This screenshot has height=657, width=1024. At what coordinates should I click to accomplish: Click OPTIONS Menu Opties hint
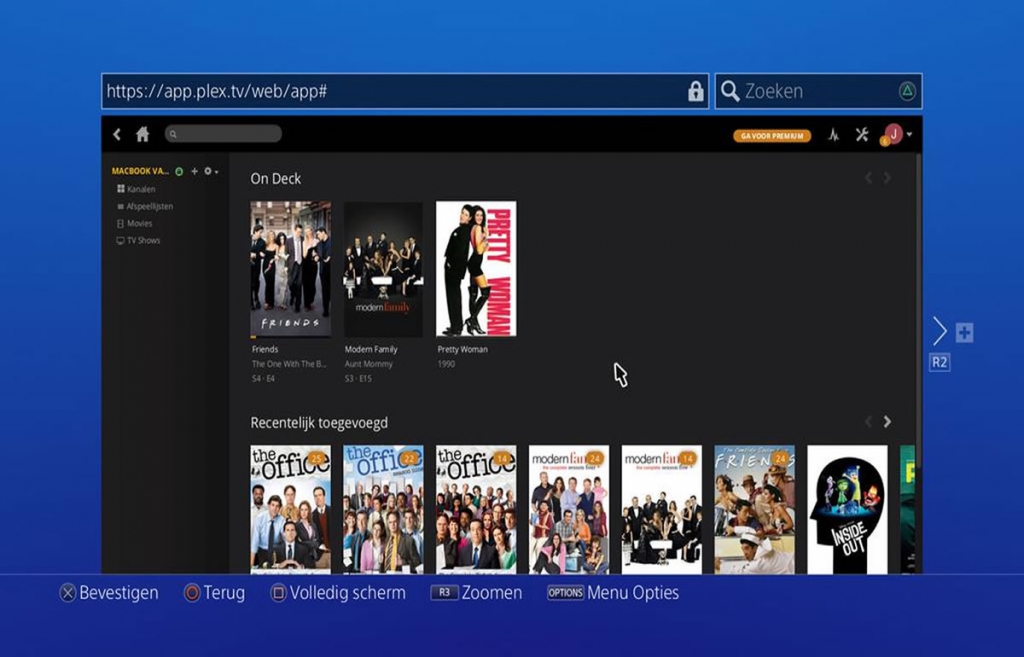click(x=613, y=593)
